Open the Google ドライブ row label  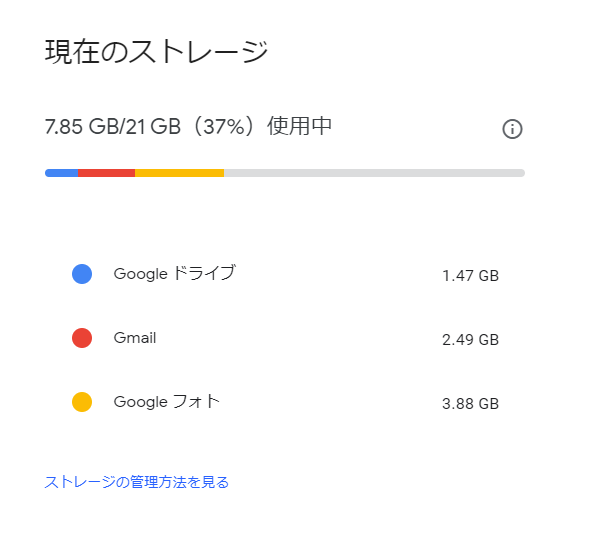[175, 273]
